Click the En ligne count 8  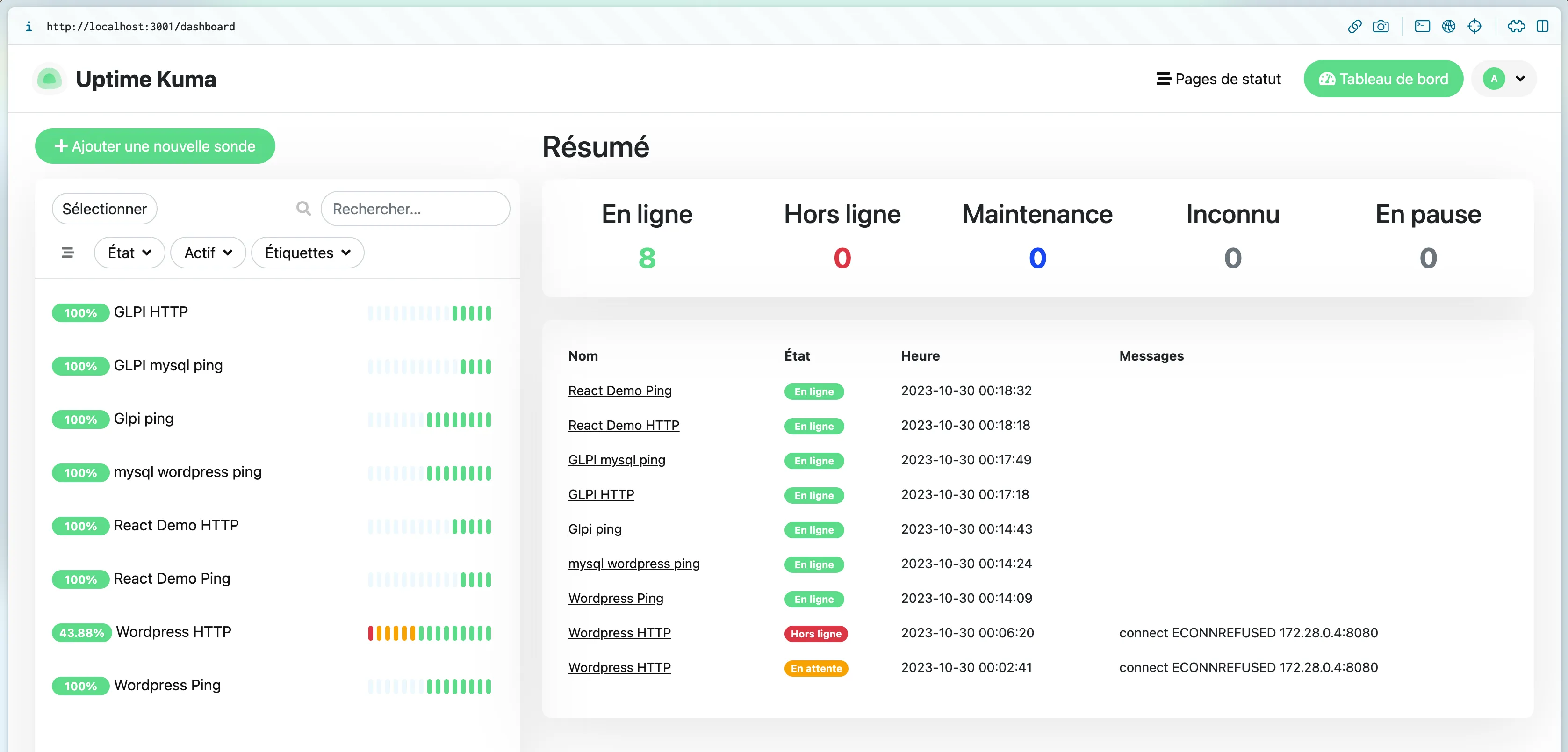point(647,258)
